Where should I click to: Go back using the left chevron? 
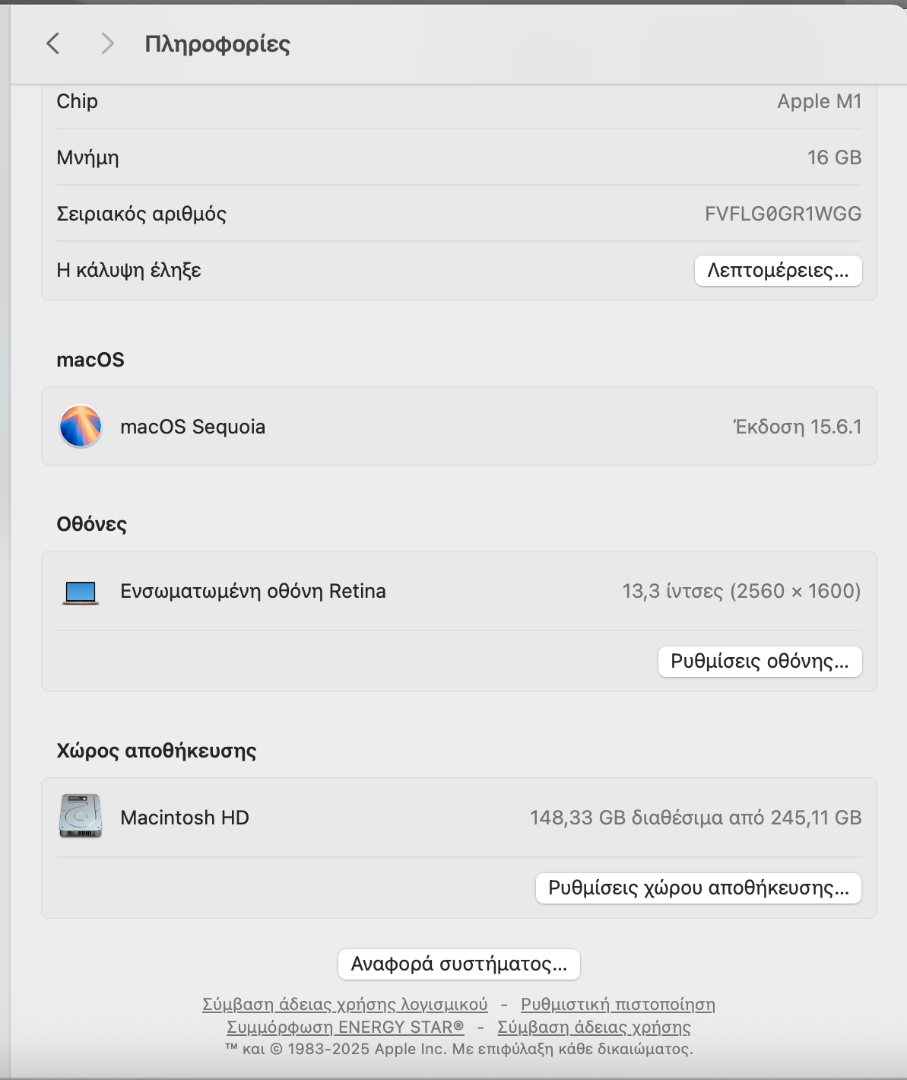tap(54, 43)
